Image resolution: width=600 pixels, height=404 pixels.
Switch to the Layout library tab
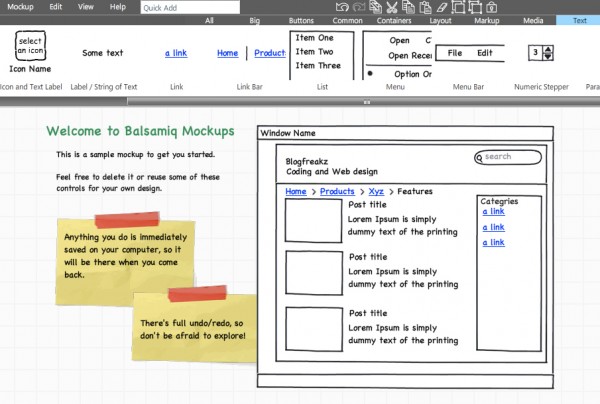coord(440,20)
